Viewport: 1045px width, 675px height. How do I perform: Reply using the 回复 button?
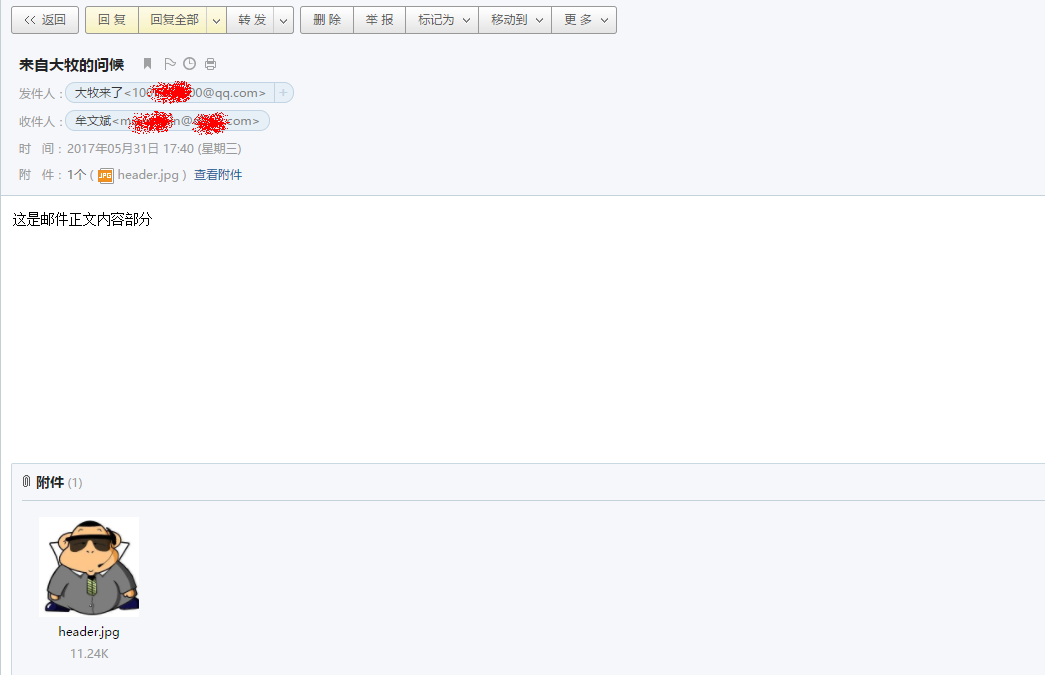(x=112, y=20)
